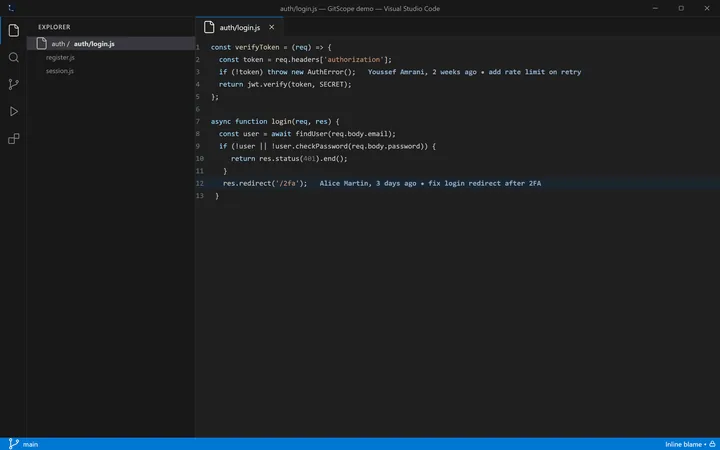This screenshot has width=720, height=450.
Task: Click the file icon on the login.js tab
Action: [209, 27]
